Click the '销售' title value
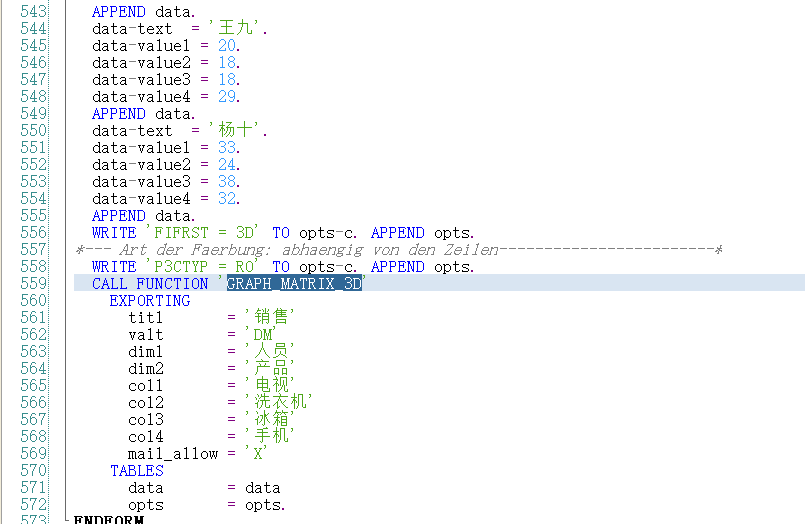805x524 pixels. (x=270, y=316)
